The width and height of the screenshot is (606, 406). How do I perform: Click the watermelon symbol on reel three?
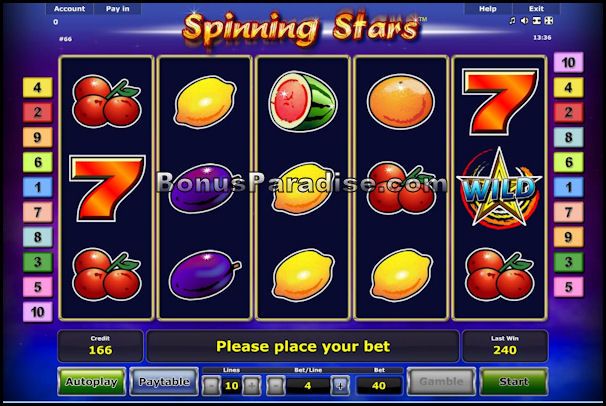tap(303, 102)
